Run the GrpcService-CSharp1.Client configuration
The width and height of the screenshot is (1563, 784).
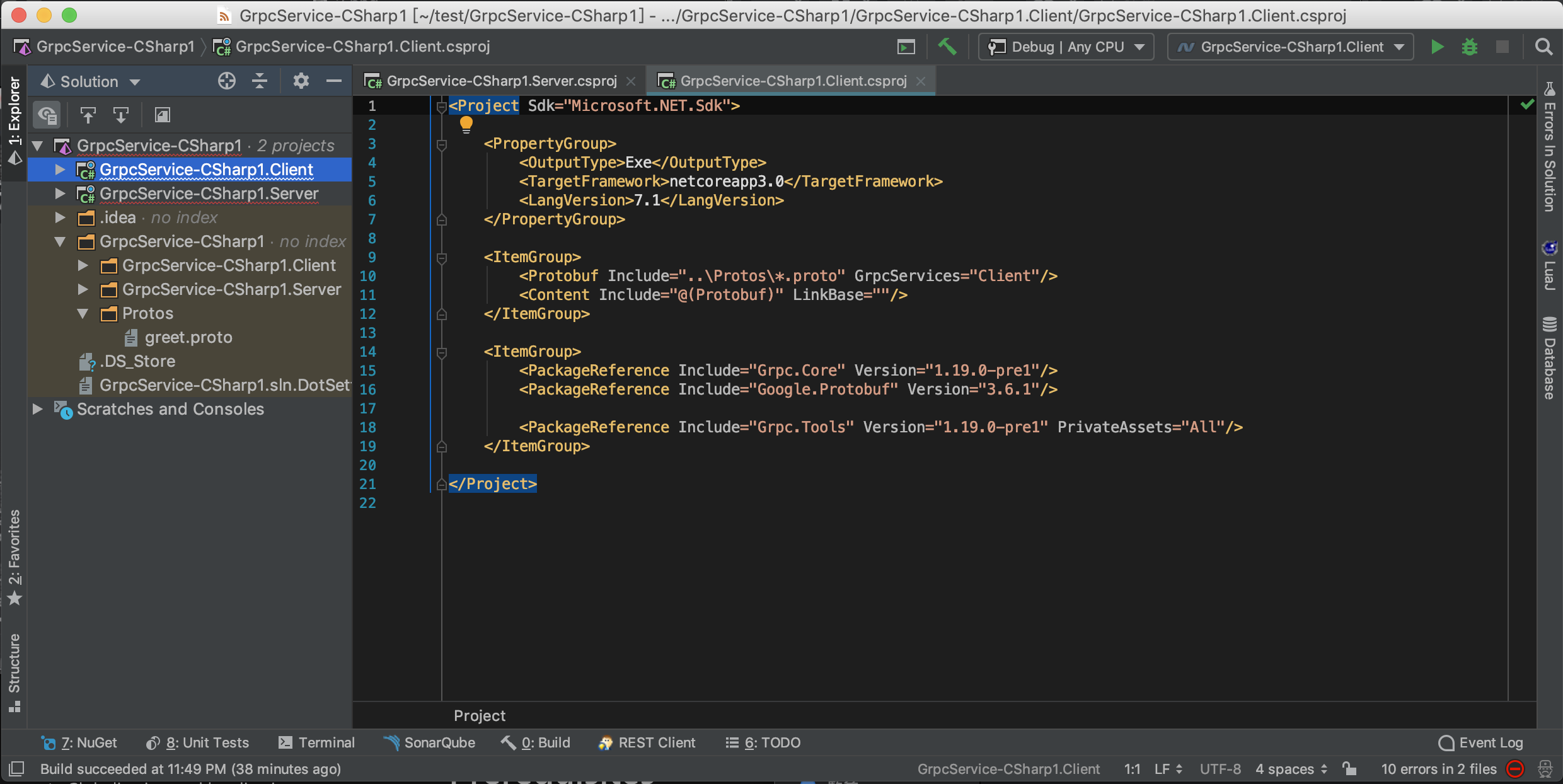pyautogui.click(x=1437, y=47)
